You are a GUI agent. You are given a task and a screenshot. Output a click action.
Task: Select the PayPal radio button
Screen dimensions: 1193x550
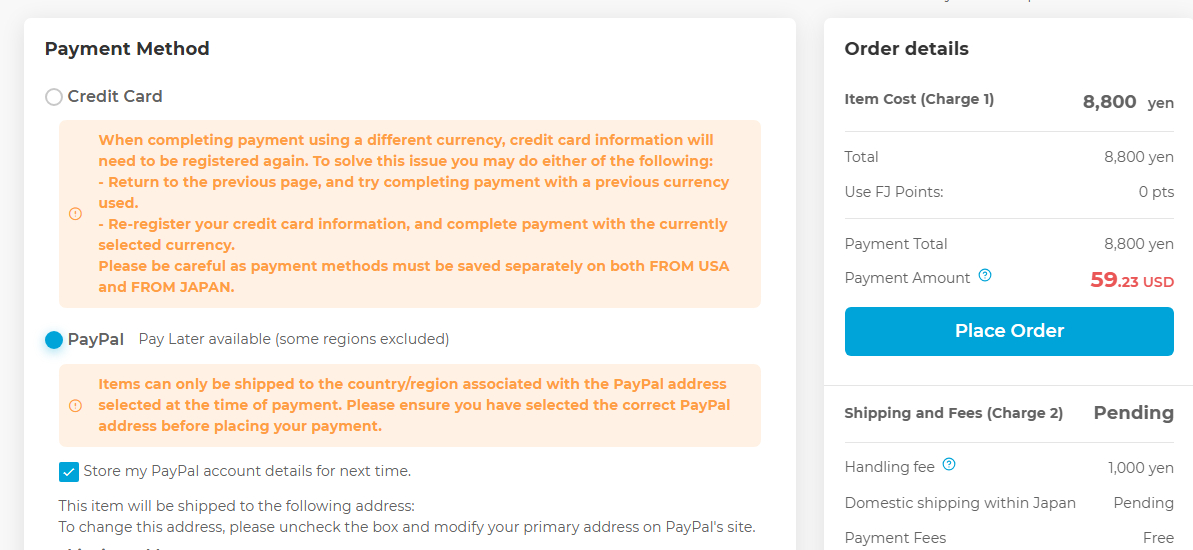pos(54,340)
